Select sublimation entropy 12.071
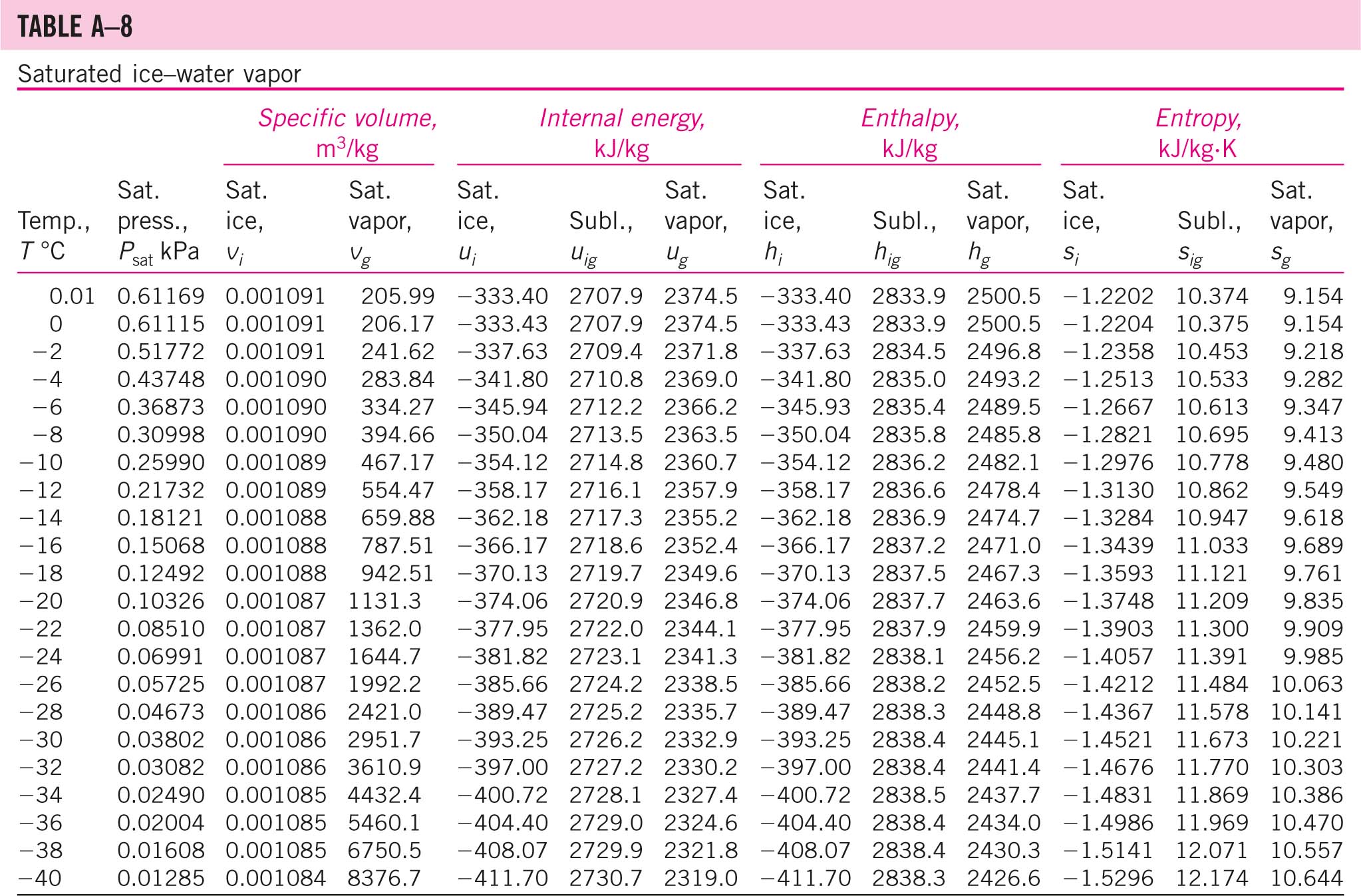The image size is (1361, 896). click(1212, 850)
